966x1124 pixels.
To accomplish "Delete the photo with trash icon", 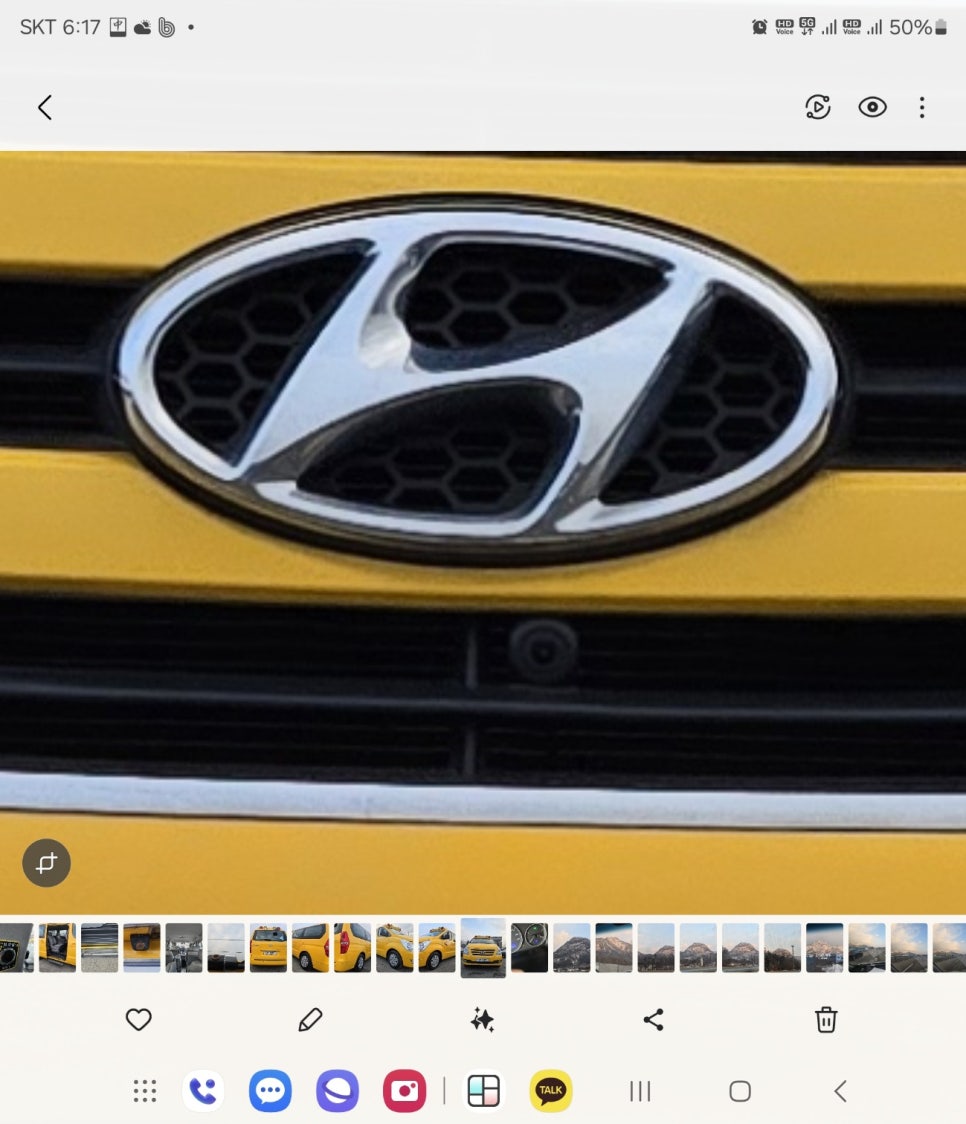I will click(x=826, y=1019).
